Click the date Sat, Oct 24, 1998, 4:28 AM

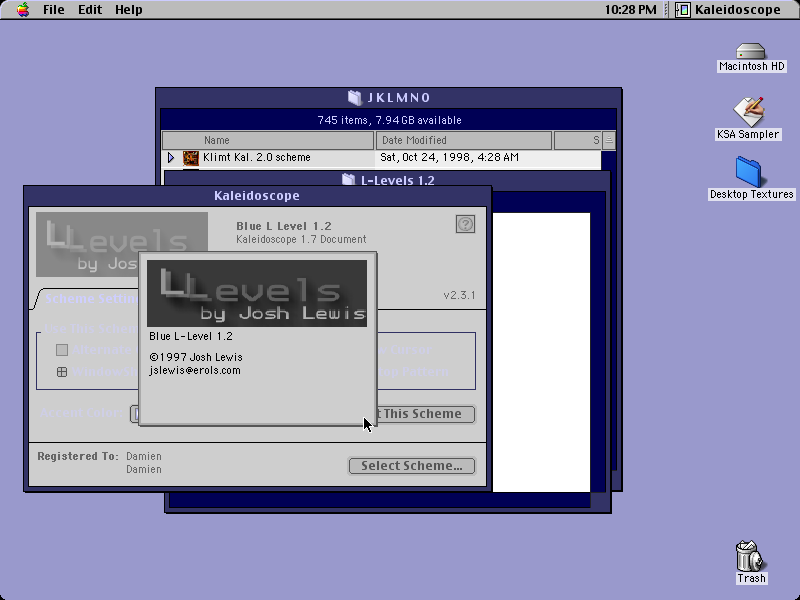[x=449, y=157]
